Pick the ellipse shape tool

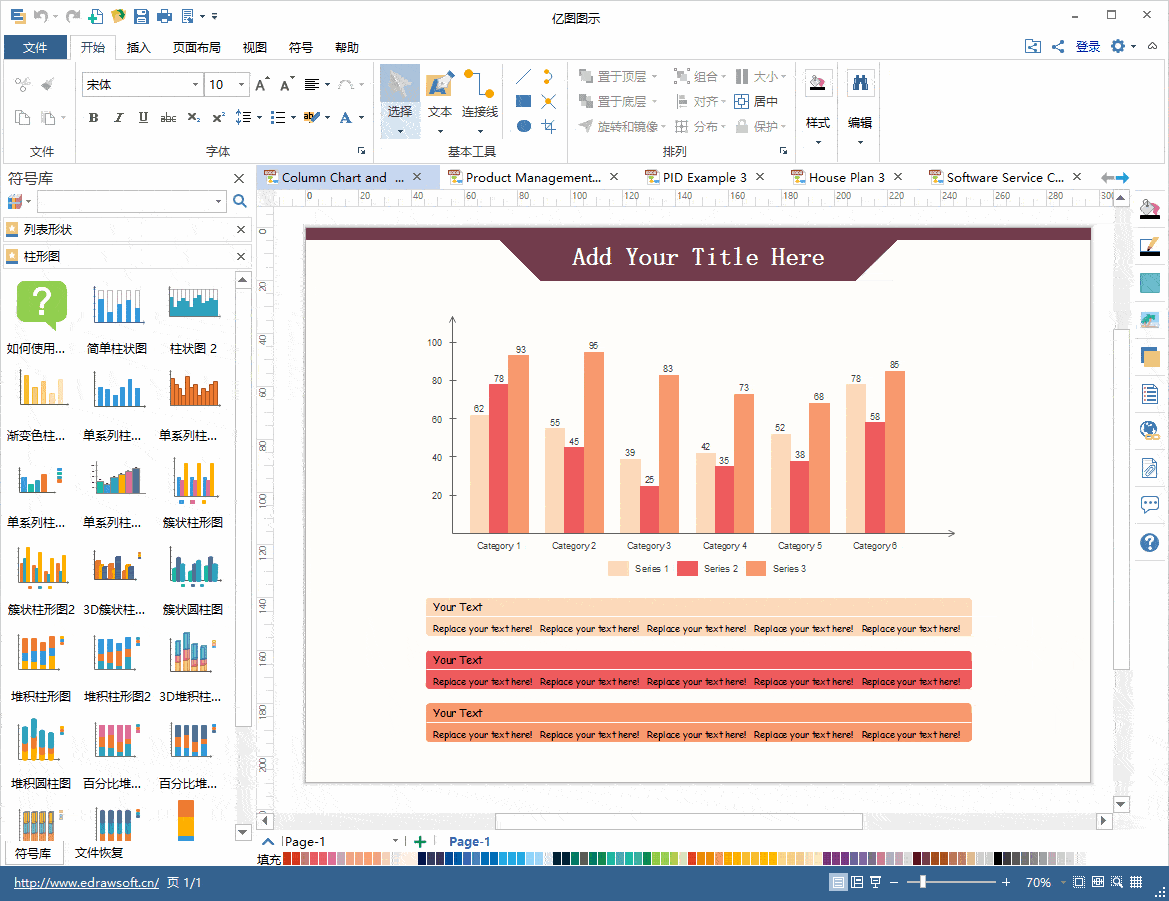[523, 126]
